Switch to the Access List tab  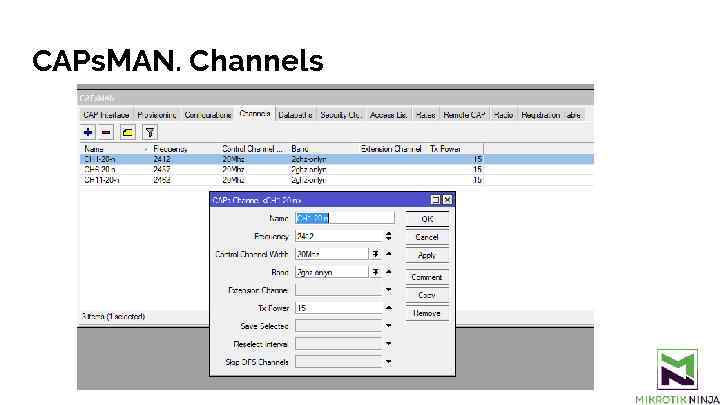point(388,115)
